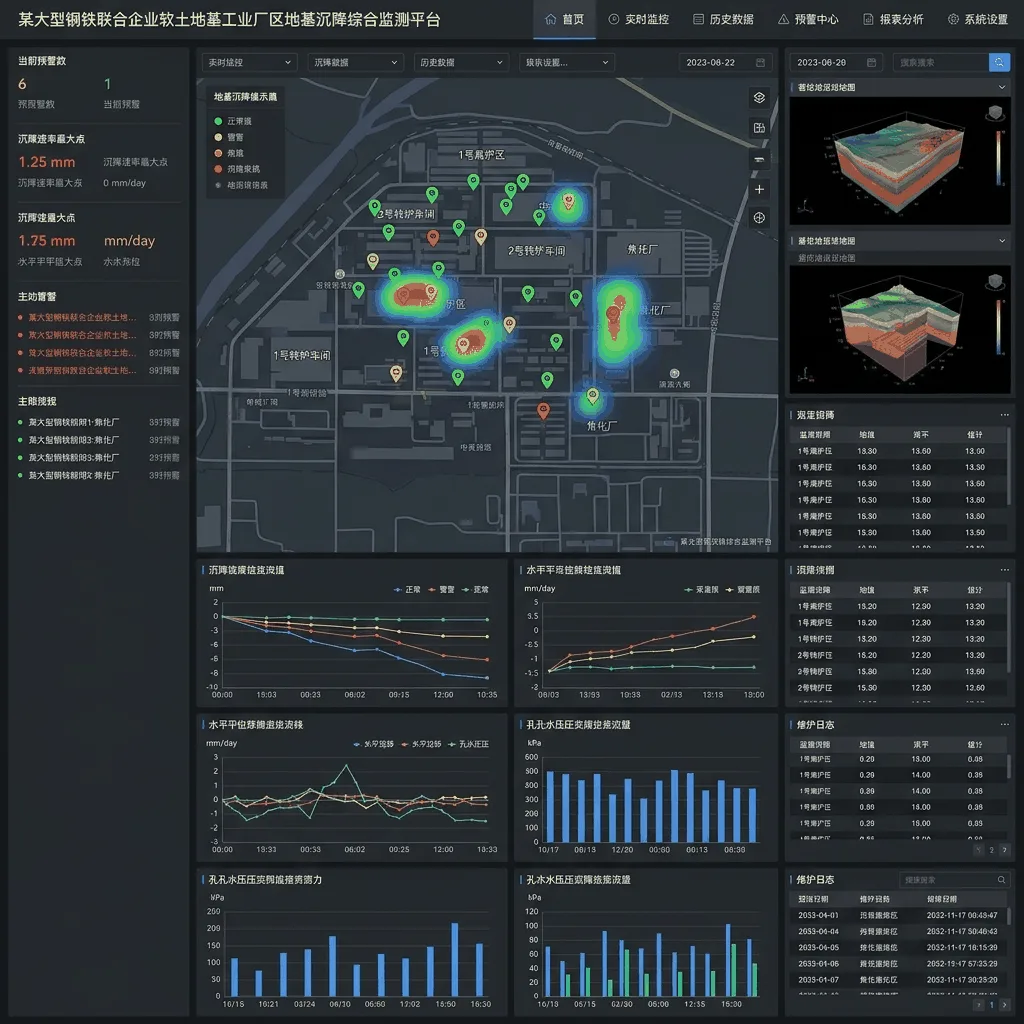Open the last green list entry in the left sidebar
Viewport: 1024px width, 1024px height.
99,475
